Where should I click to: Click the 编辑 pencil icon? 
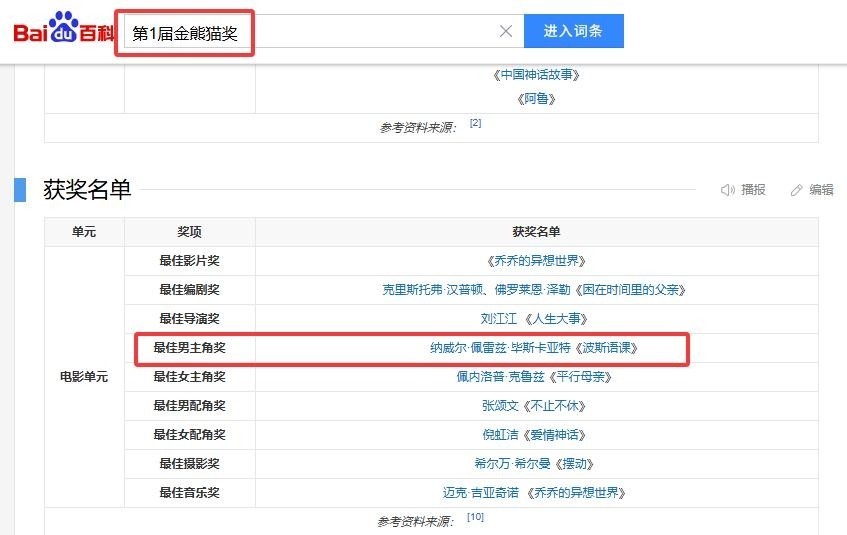[796, 190]
